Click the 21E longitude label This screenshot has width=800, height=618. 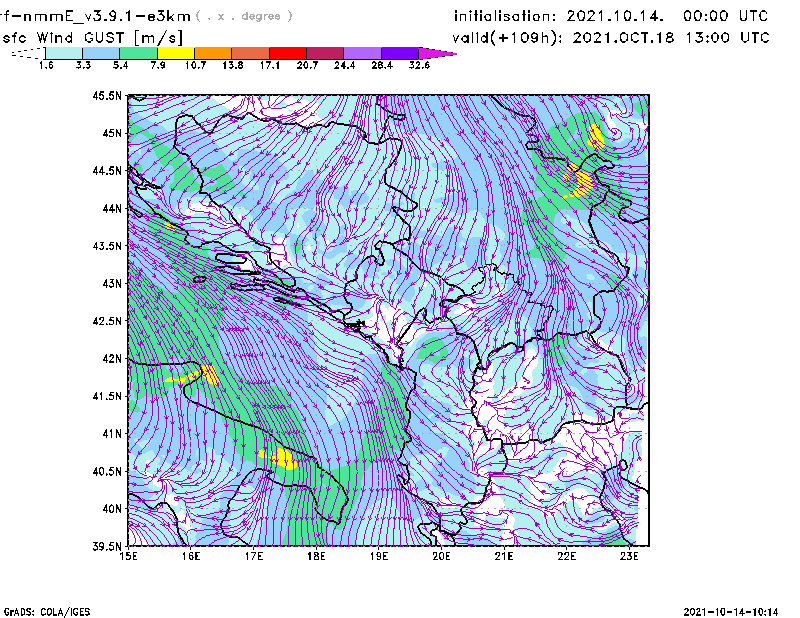pos(504,556)
